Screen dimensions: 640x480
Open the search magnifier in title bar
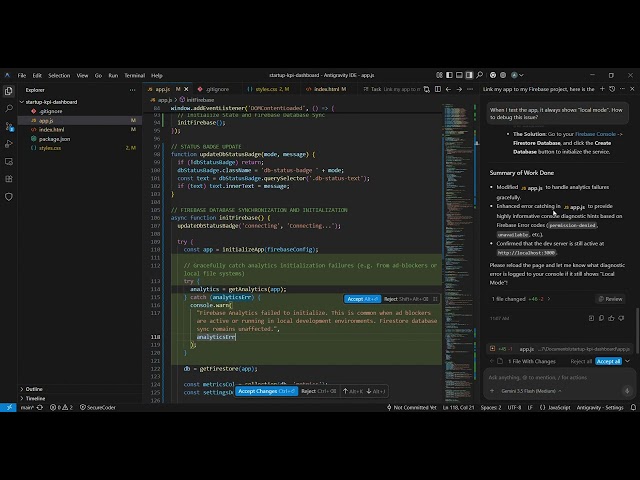480,75
